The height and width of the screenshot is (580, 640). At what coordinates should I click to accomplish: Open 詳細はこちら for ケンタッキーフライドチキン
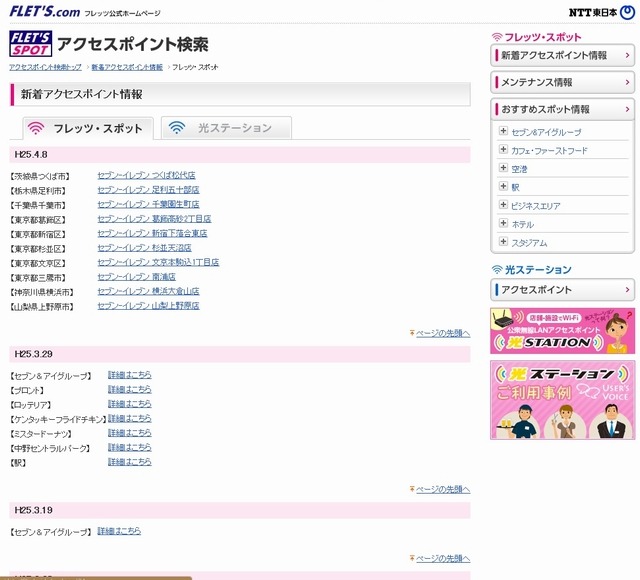129,418
